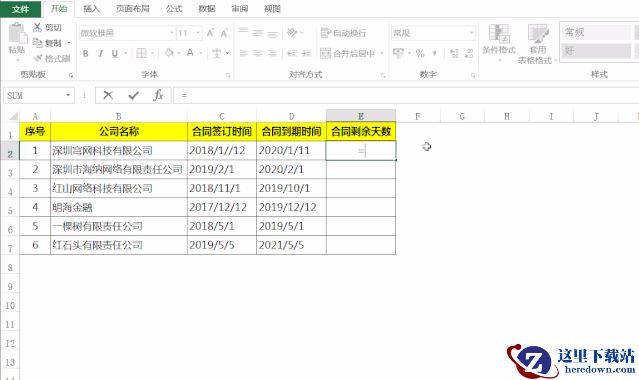The height and width of the screenshot is (380, 639).
Task: Click the Paste icon in clipboard group
Action: (x=17, y=33)
